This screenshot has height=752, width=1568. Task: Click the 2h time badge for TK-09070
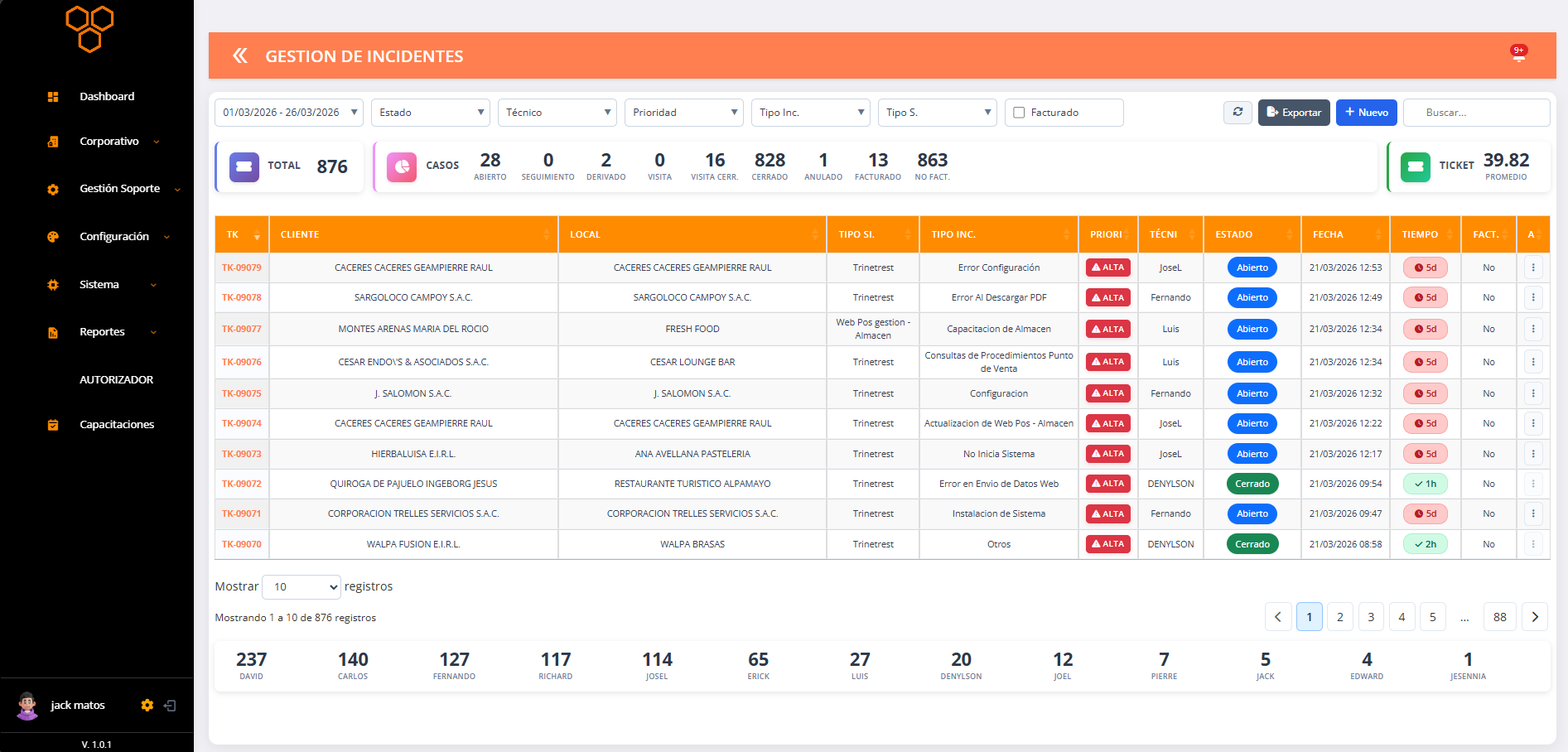pyautogui.click(x=1426, y=544)
